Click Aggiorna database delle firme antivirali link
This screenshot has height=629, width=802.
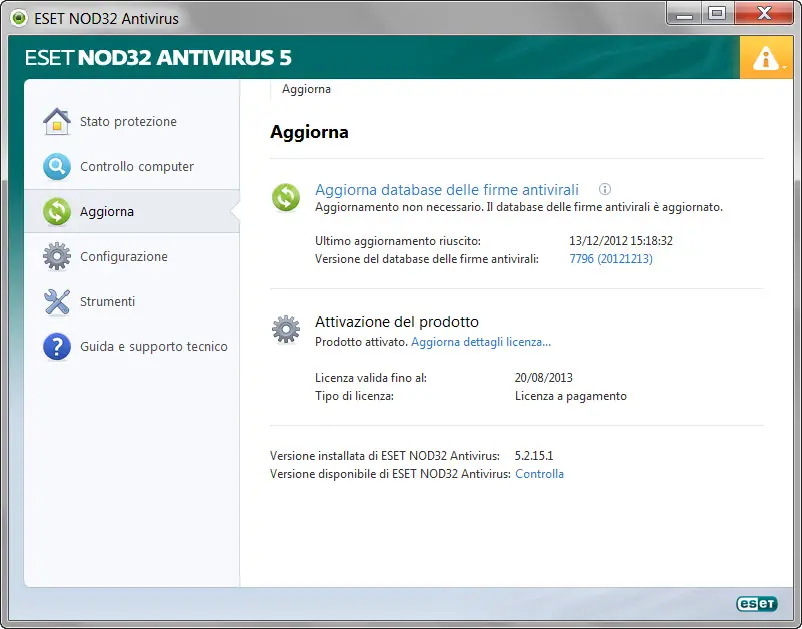447,190
